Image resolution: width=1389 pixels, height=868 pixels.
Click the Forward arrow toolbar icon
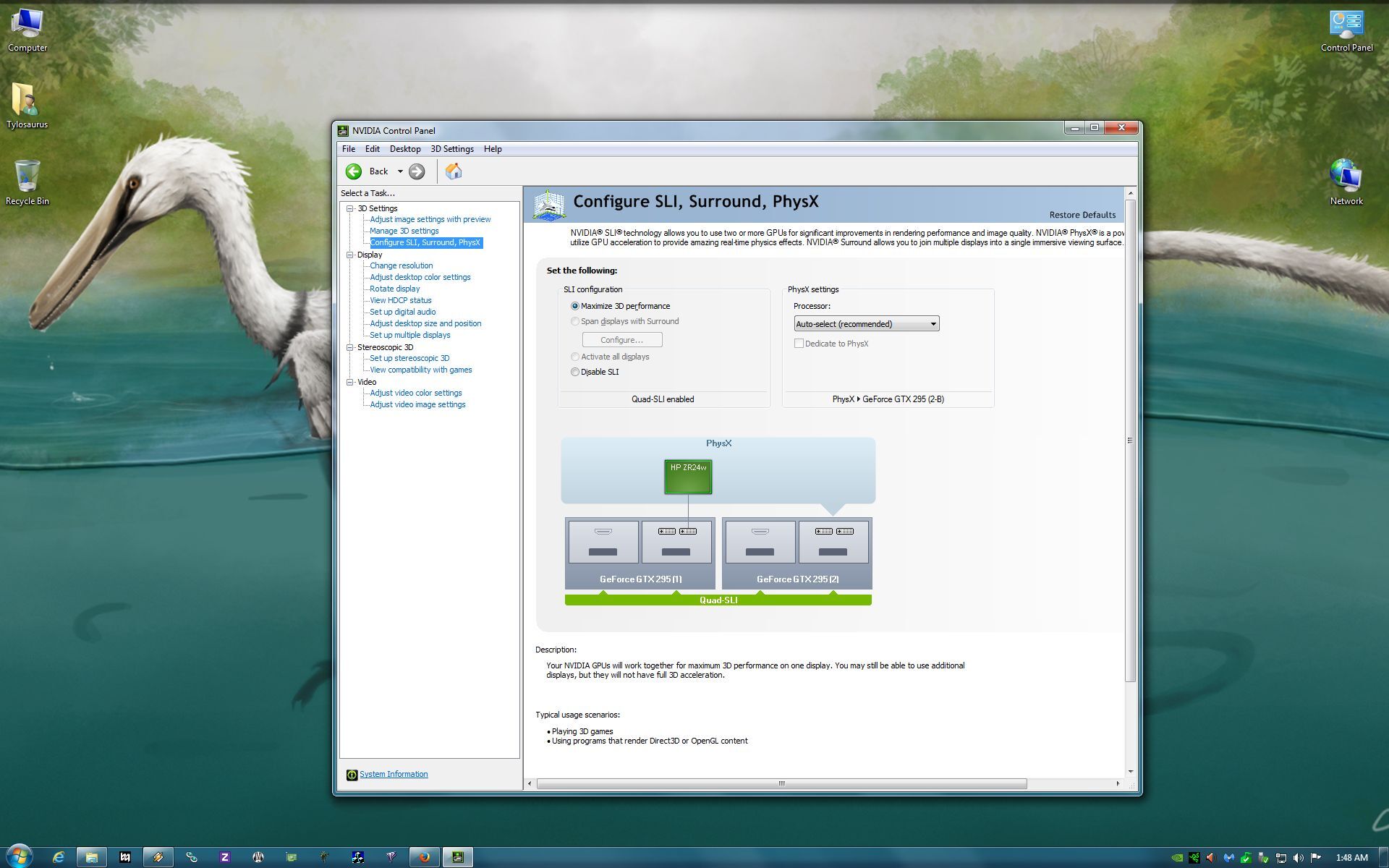coord(417,171)
